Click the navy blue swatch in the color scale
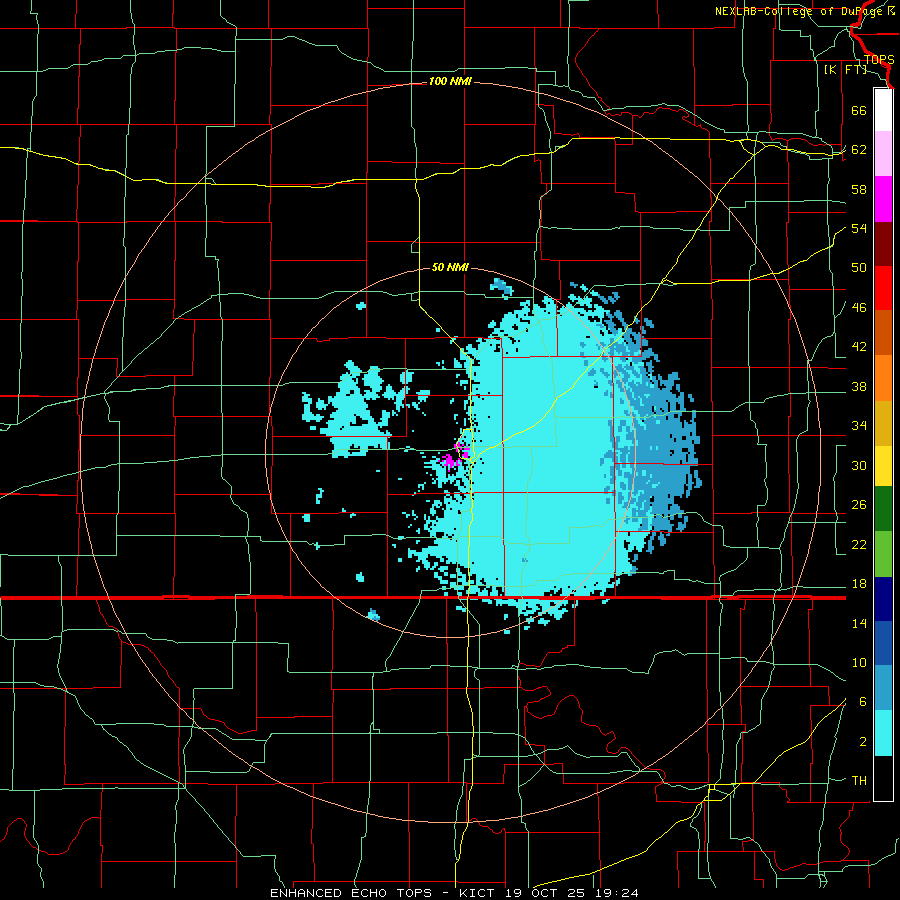Screen dimensions: 900x900 click(883, 599)
